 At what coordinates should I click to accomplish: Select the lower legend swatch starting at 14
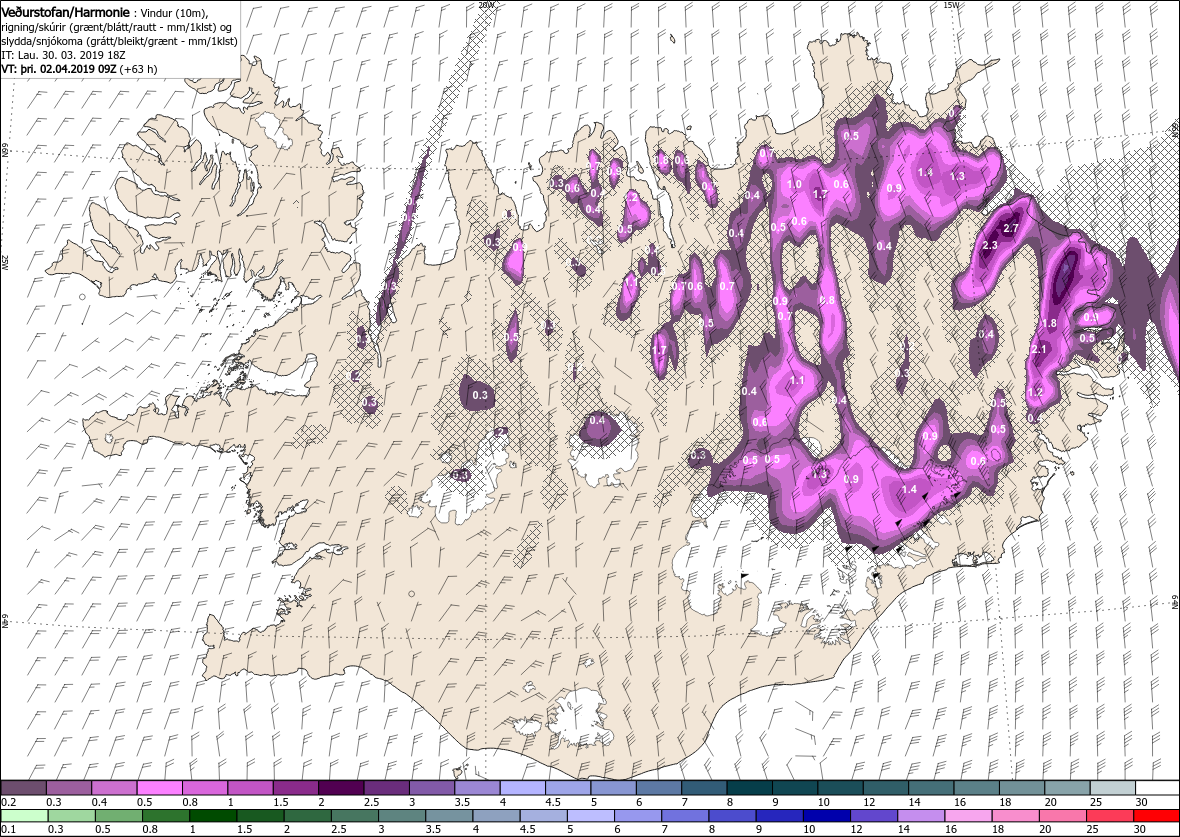tap(920, 816)
